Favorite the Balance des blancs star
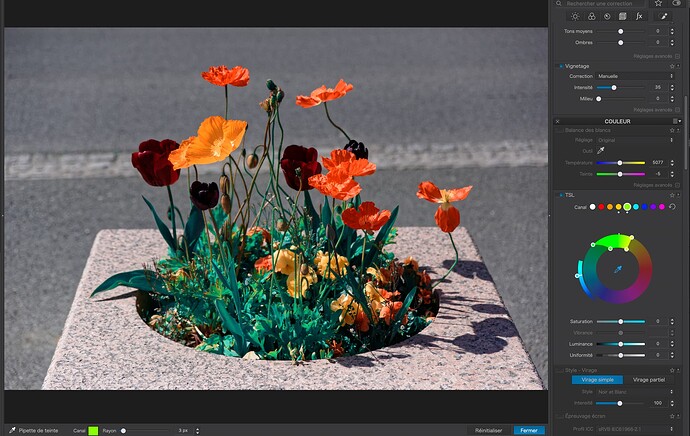 point(672,130)
